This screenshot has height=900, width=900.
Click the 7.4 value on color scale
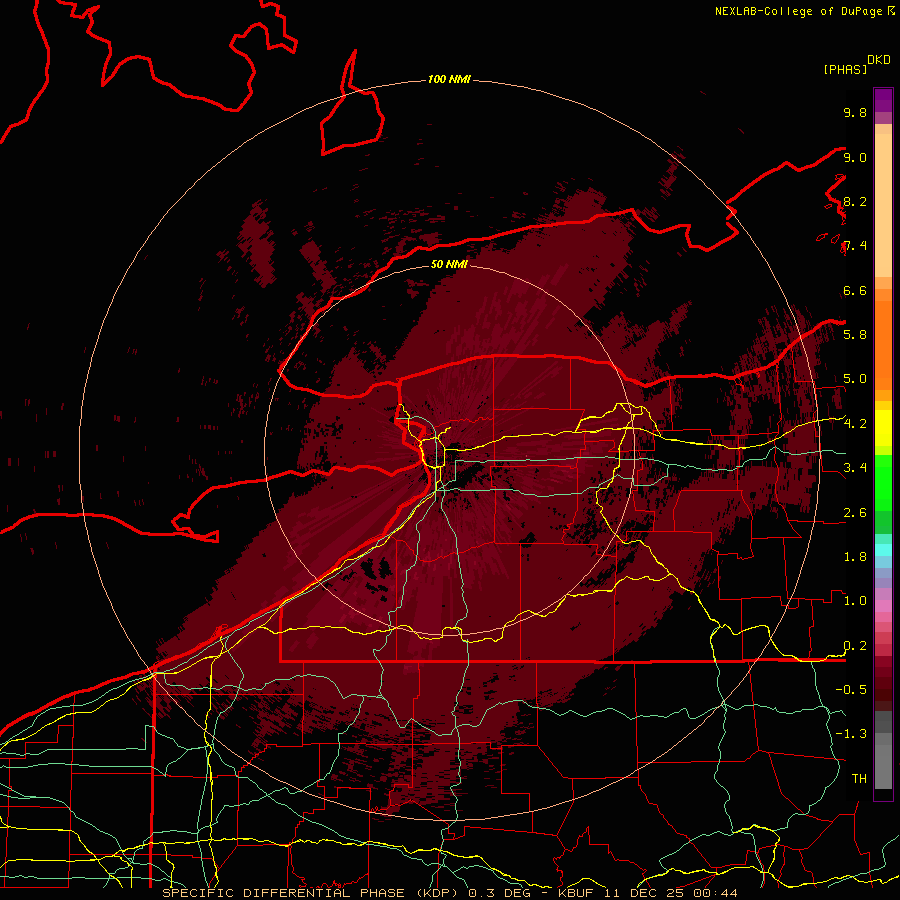[855, 246]
